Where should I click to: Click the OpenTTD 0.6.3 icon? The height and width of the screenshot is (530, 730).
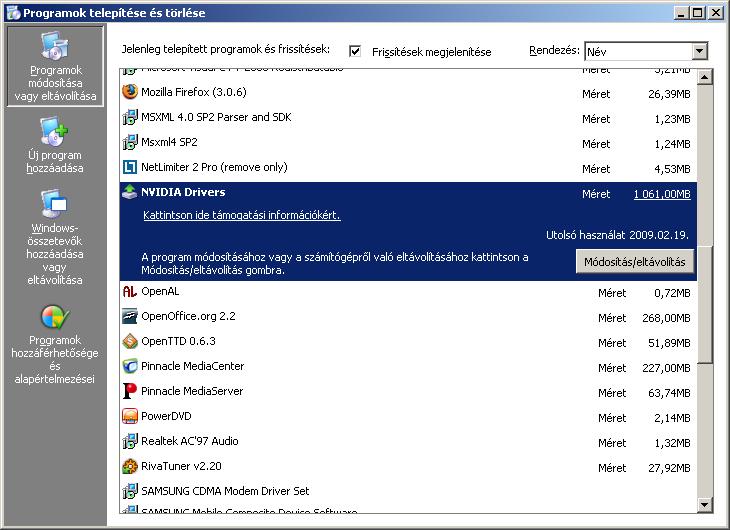tap(130, 341)
